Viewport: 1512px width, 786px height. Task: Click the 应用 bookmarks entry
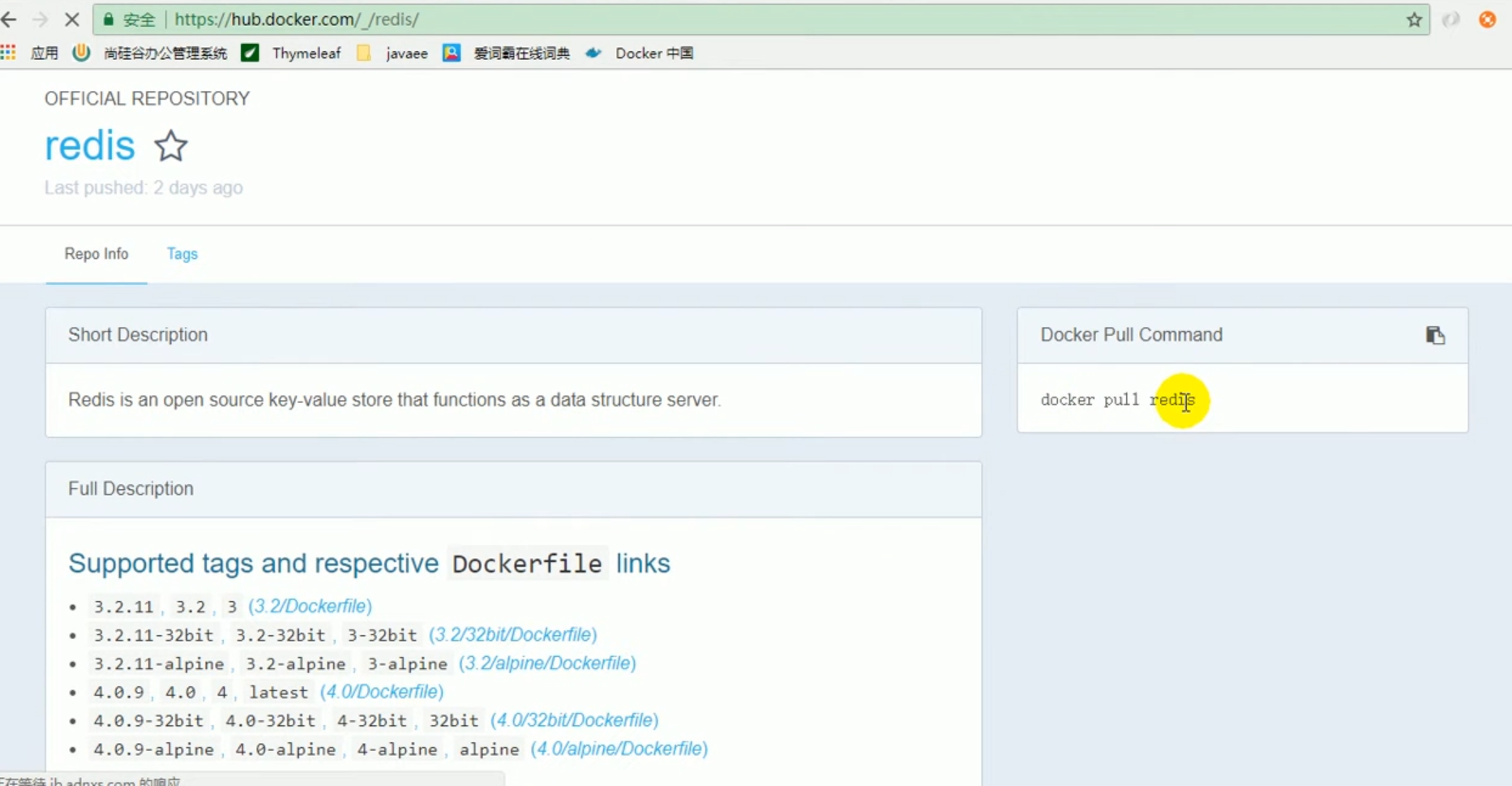(45, 53)
